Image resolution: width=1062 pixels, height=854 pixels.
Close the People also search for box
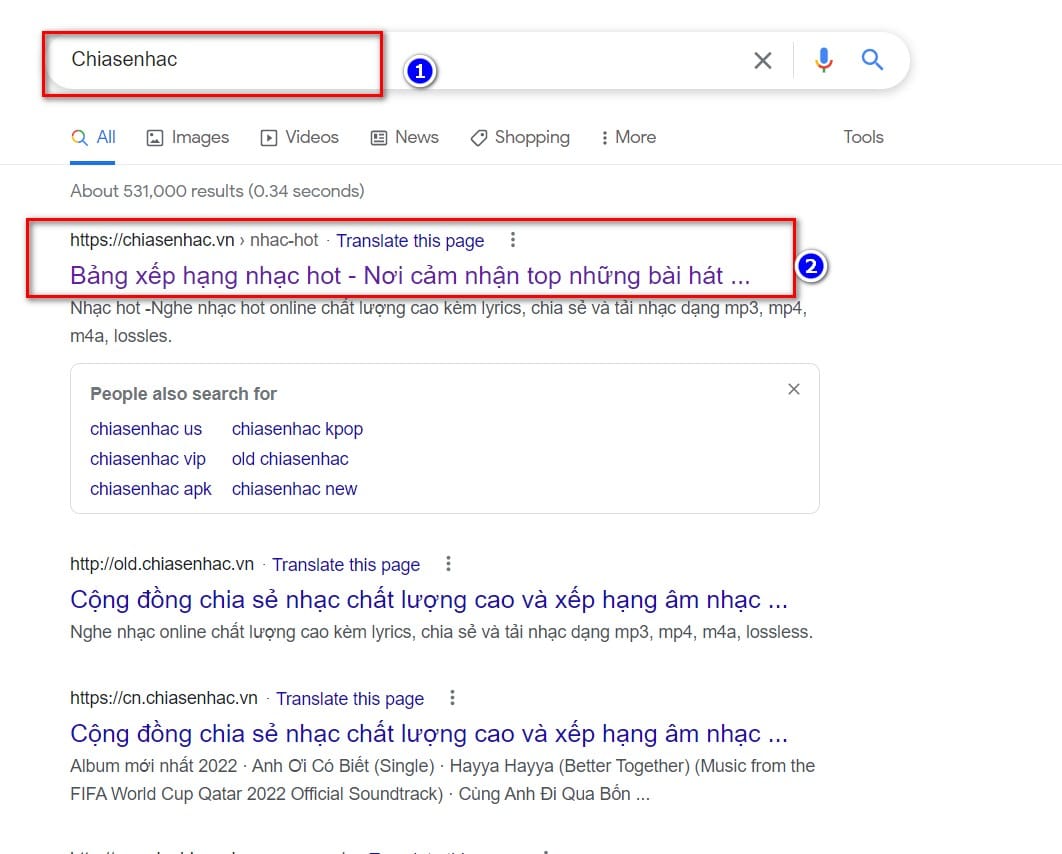click(794, 389)
